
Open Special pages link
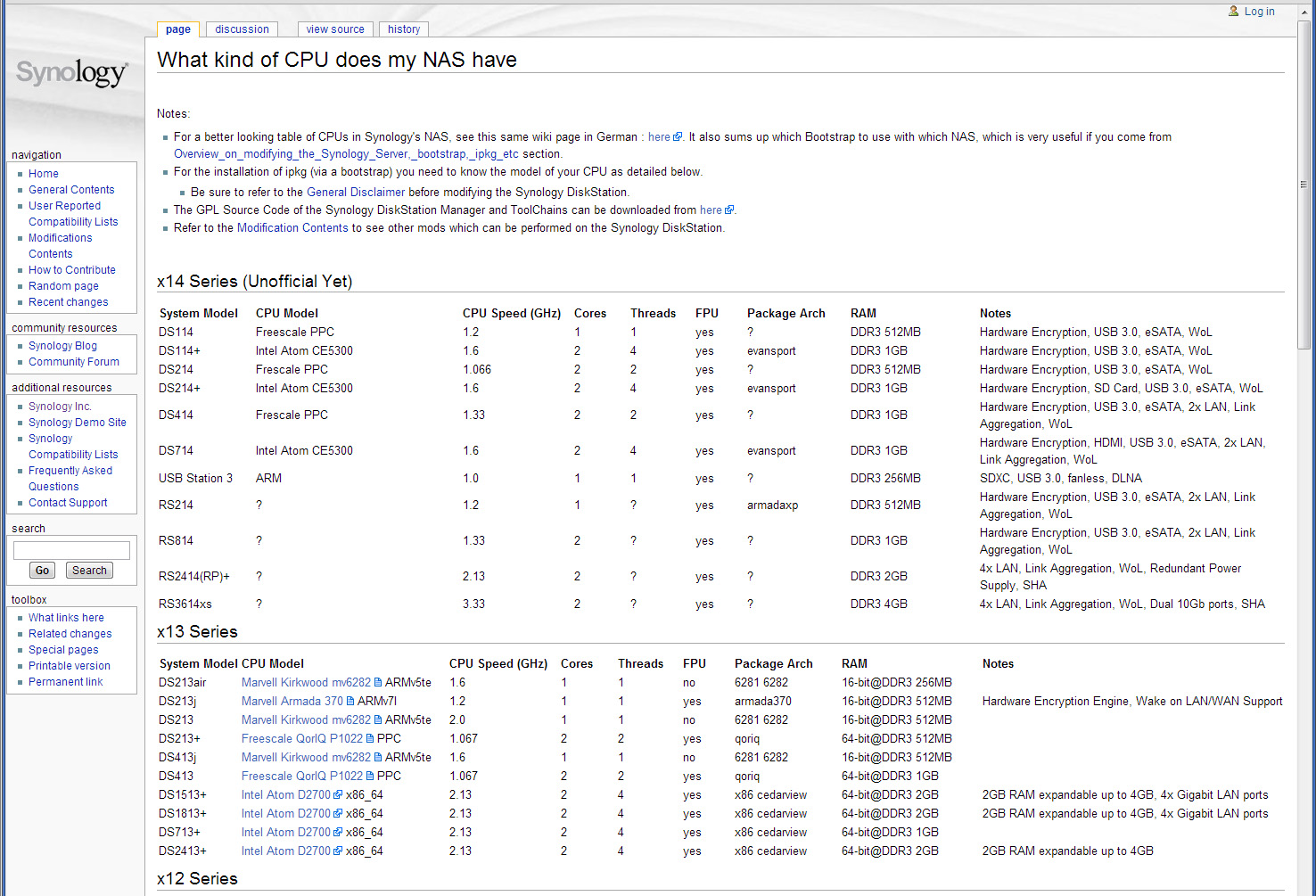point(63,650)
